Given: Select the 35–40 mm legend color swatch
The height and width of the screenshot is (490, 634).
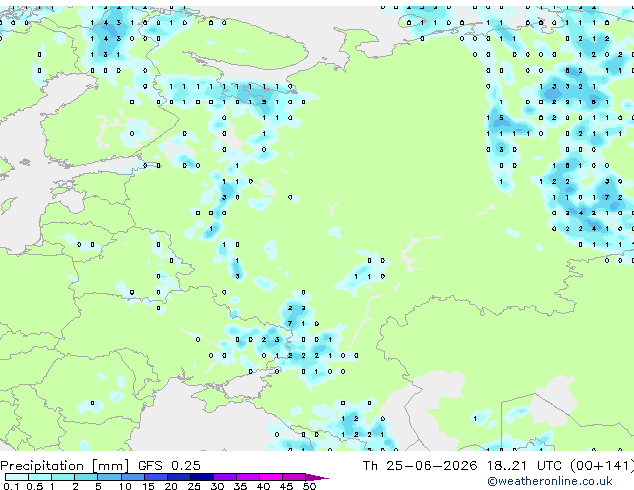Looking at the screenshot, I should pyautogui.click(x=247, y=477).
